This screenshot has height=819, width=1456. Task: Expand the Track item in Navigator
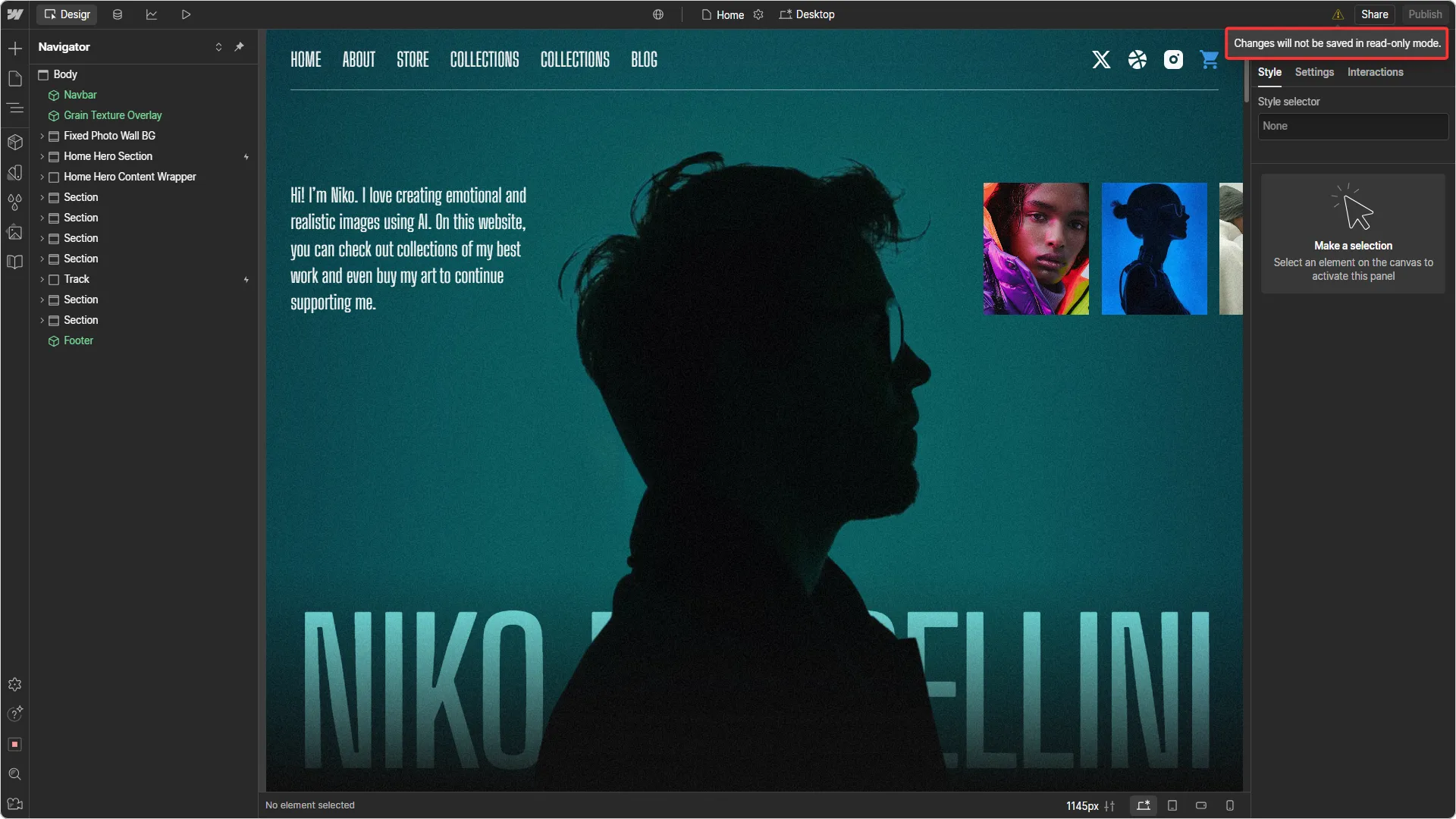point(42,279)
